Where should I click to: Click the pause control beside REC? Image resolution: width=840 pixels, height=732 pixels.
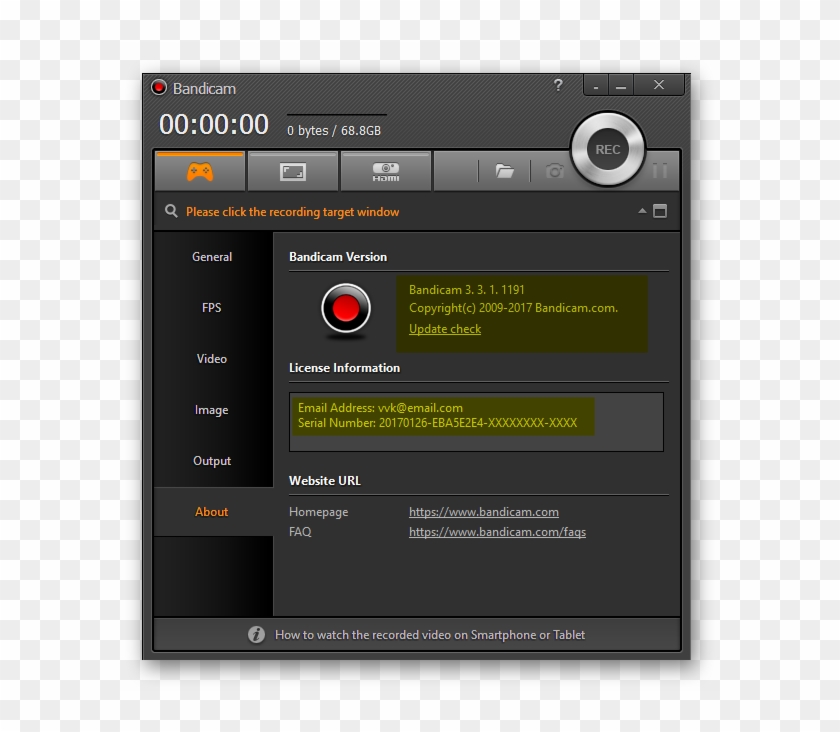(x=660, y=170)
